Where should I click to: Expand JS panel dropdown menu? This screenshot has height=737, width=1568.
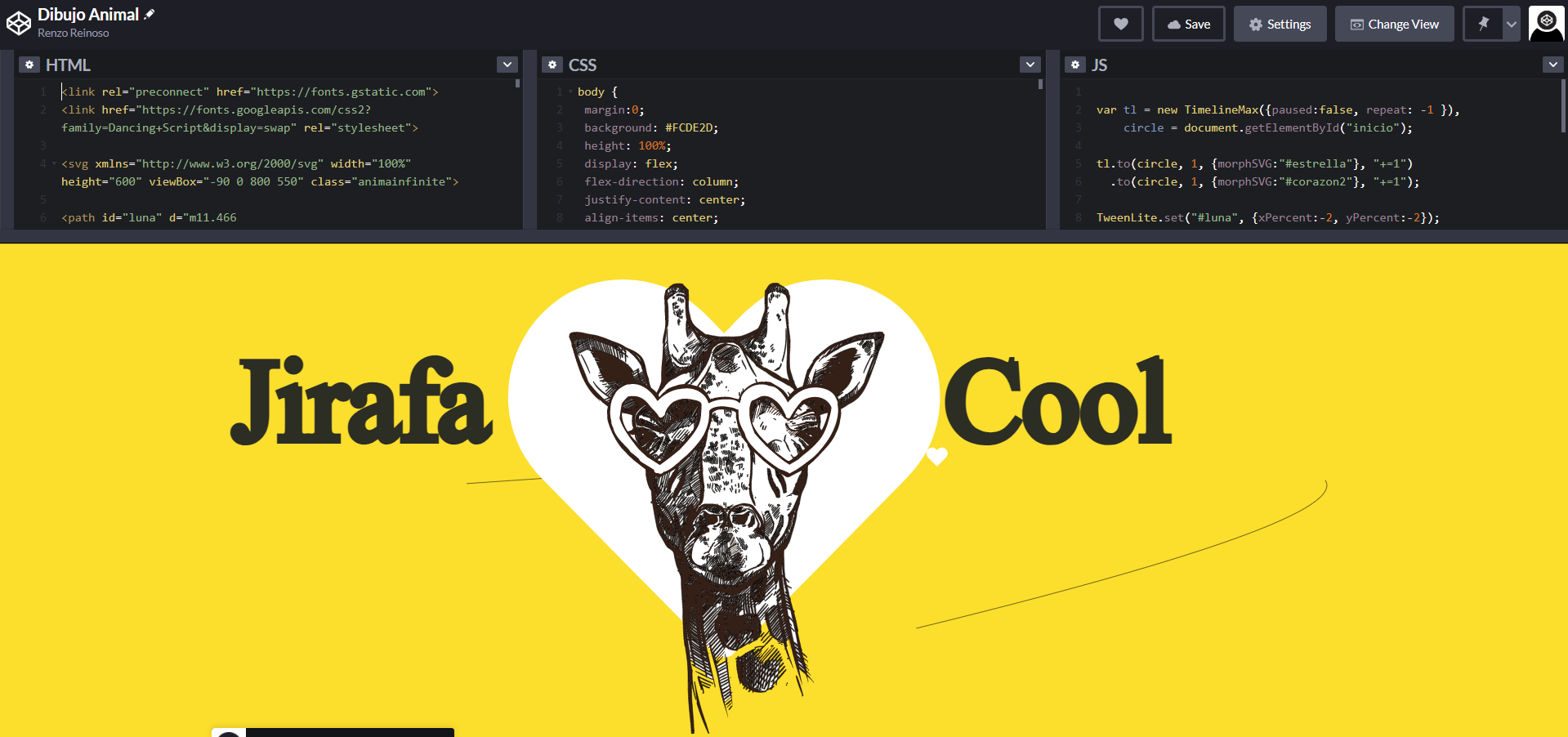1553,65
